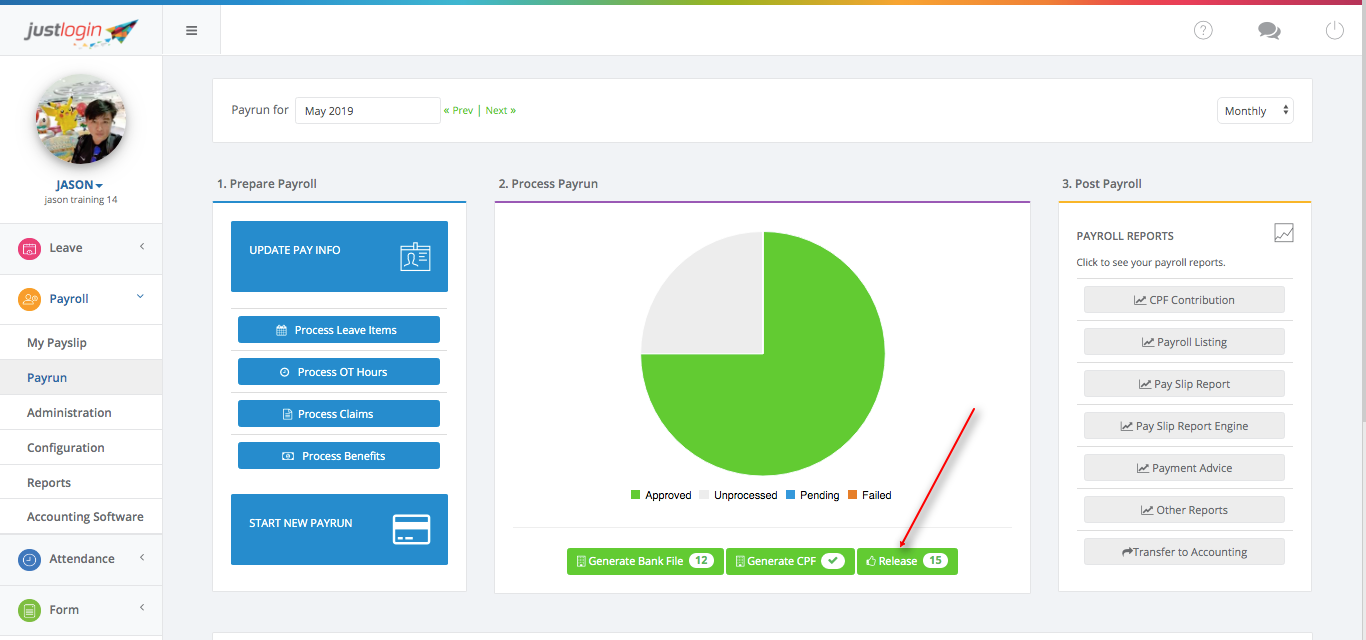Image resolution: width=1366 pixels, height=640 pixels.
Task: Click START NEW PAYRUN button
Action: pyautogui.click(x=339, y=529)
